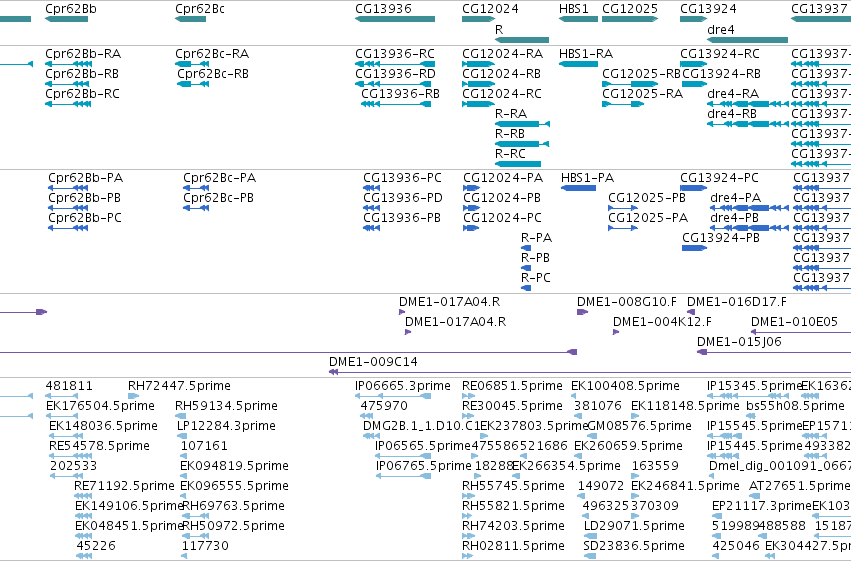This screenshot has width=851, height=561.
Task: Open EST SD23836.5prime label
Action: coord(634,546)
